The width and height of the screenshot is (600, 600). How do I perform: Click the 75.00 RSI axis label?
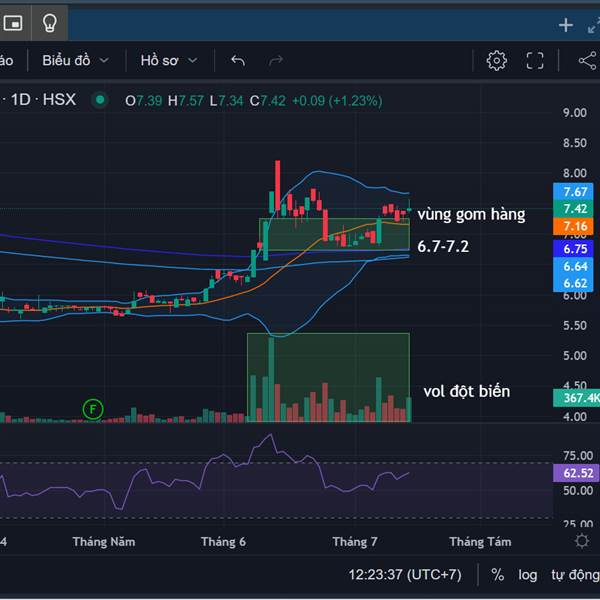578,456
